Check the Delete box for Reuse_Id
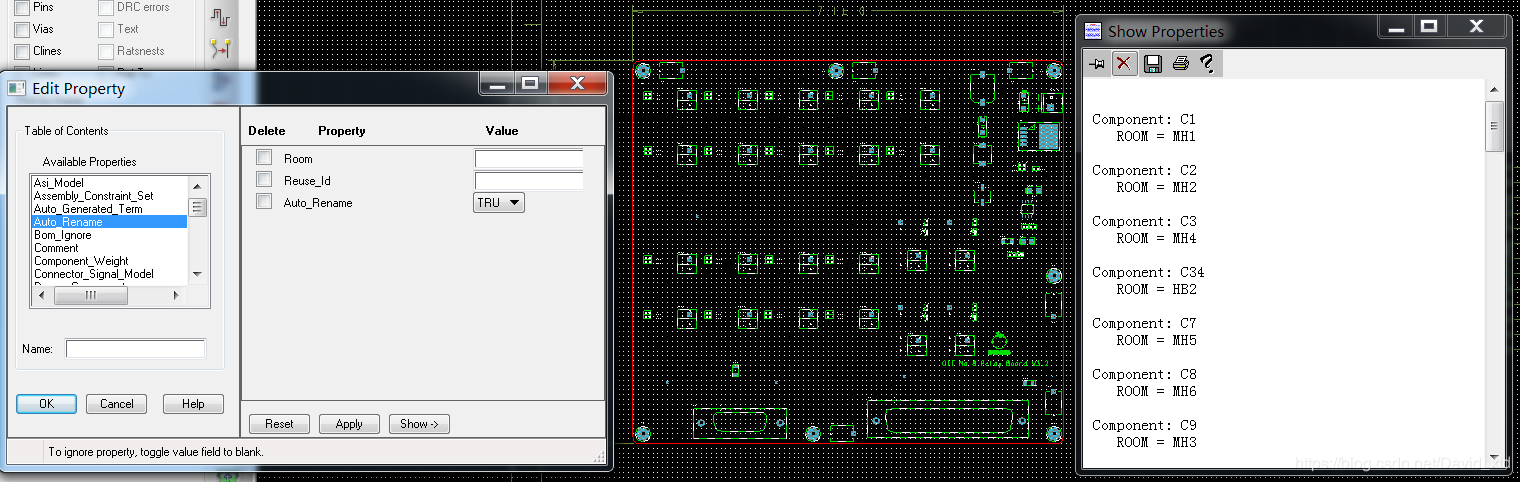1520x482 pixels. (264, 180)
